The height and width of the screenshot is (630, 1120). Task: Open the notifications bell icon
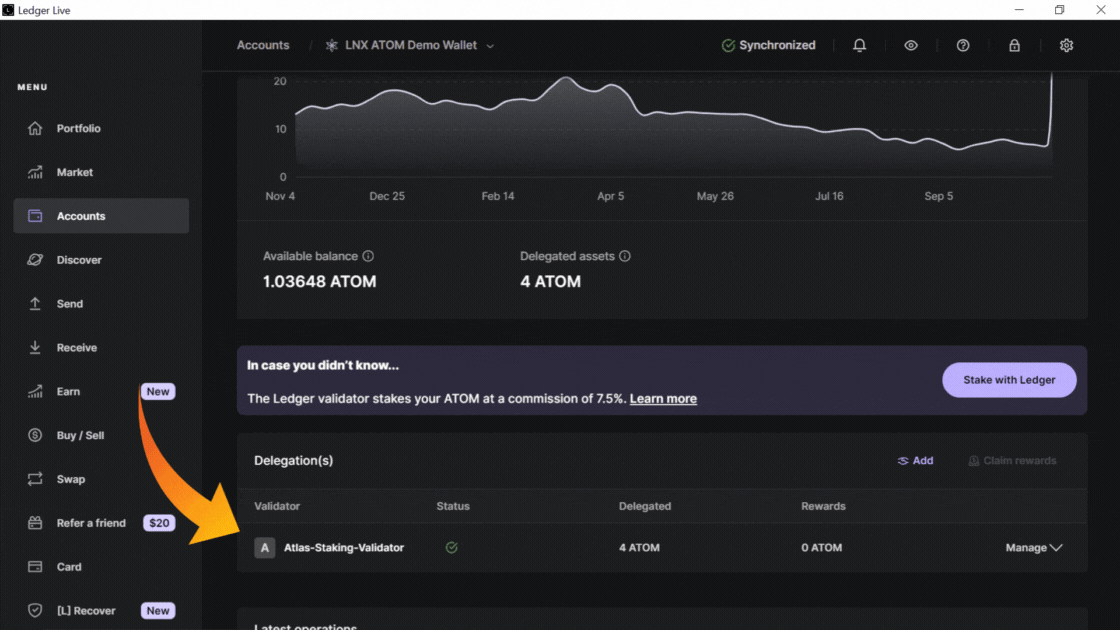[859, 46]
